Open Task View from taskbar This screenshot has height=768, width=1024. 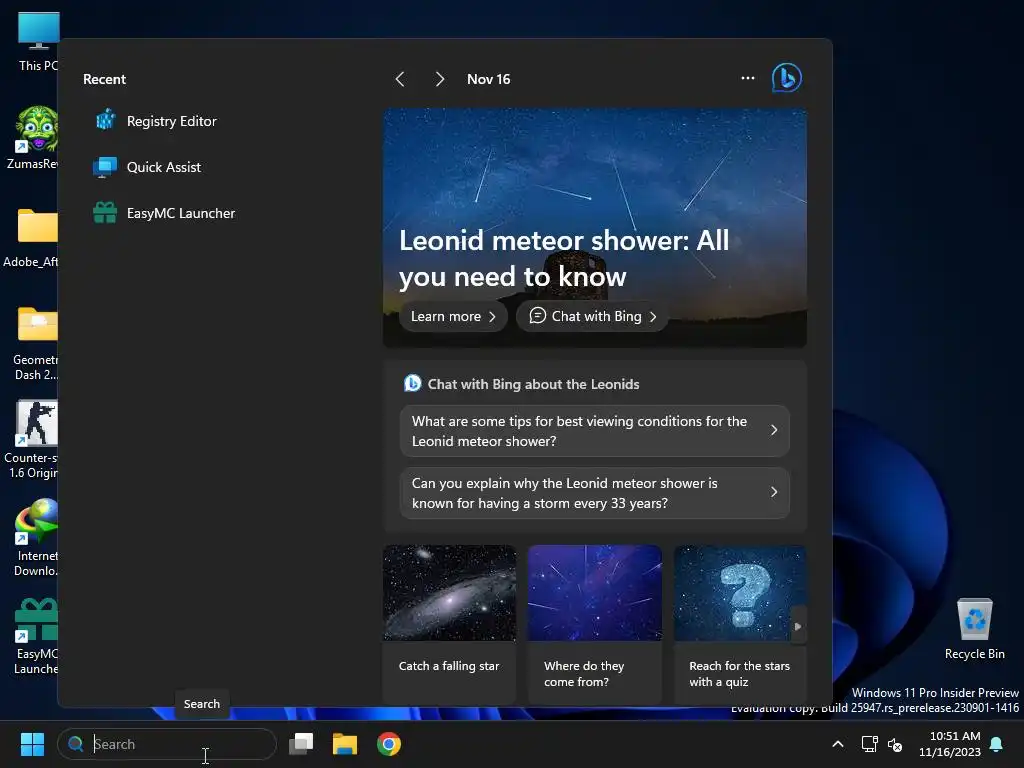pos(301,744)
